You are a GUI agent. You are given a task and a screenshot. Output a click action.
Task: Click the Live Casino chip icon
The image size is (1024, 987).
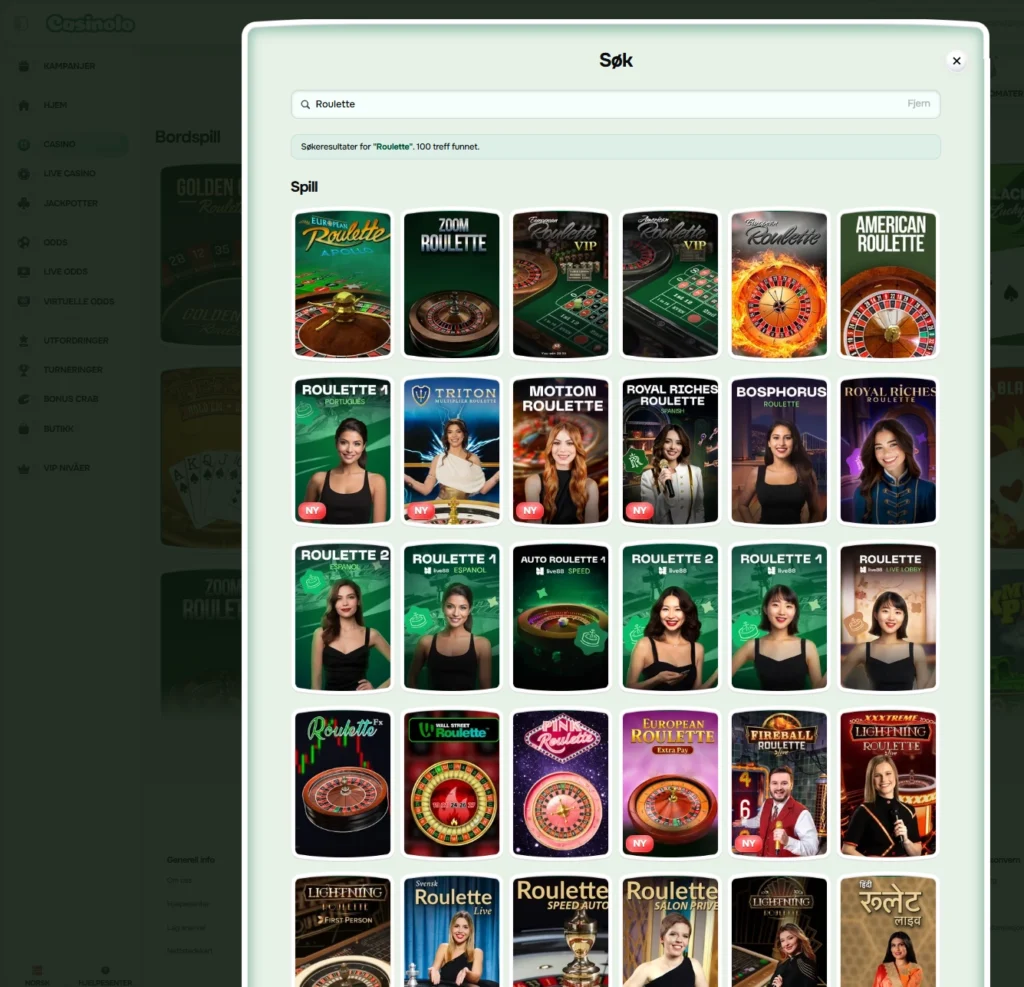point(24,174)
